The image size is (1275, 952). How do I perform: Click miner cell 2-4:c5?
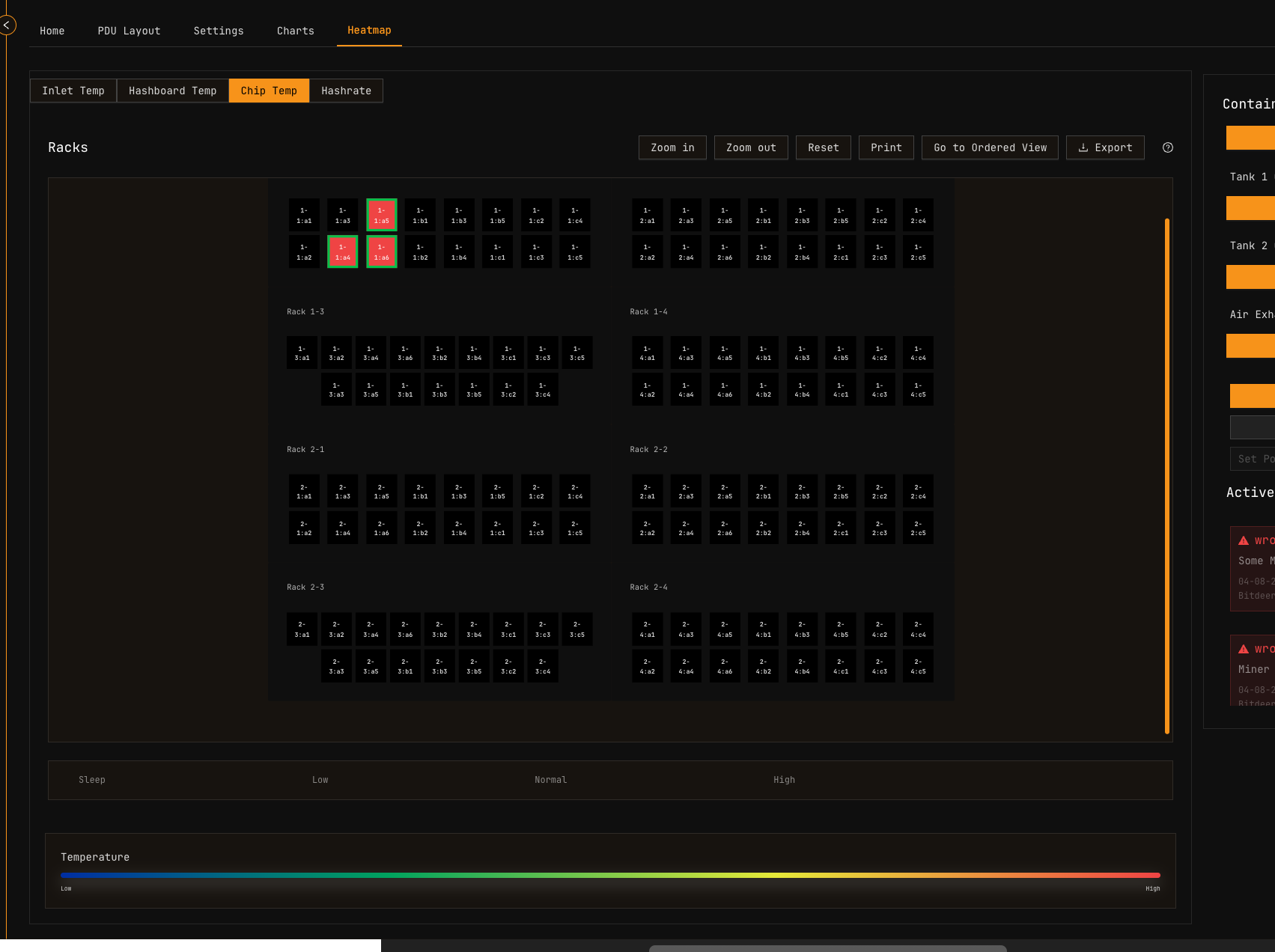point(917,666)
